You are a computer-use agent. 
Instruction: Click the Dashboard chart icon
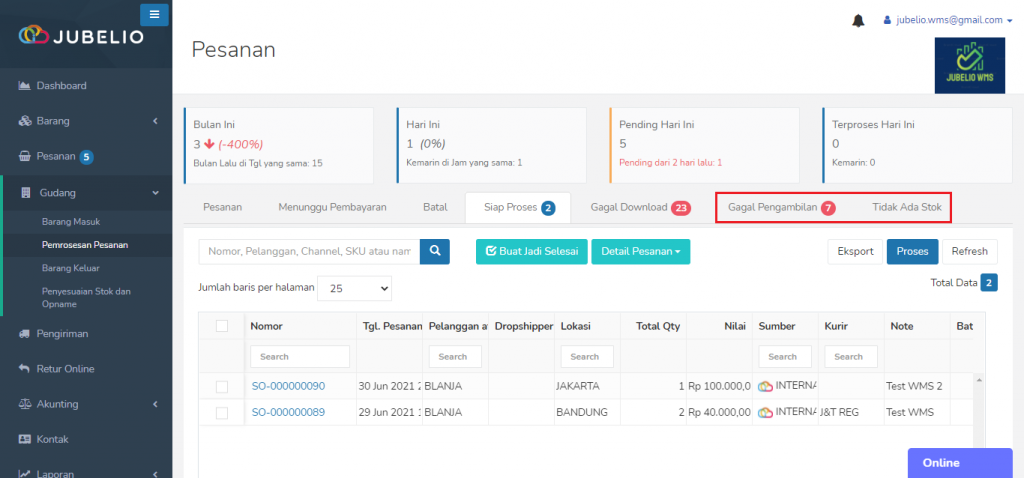pos(25,86)
